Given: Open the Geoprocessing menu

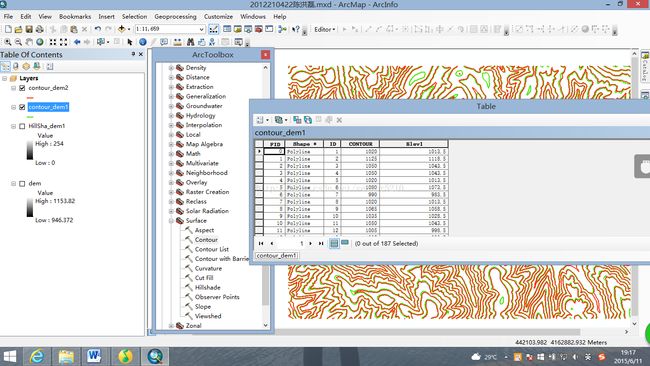Looking at the screenshot, I should (175, 17).
